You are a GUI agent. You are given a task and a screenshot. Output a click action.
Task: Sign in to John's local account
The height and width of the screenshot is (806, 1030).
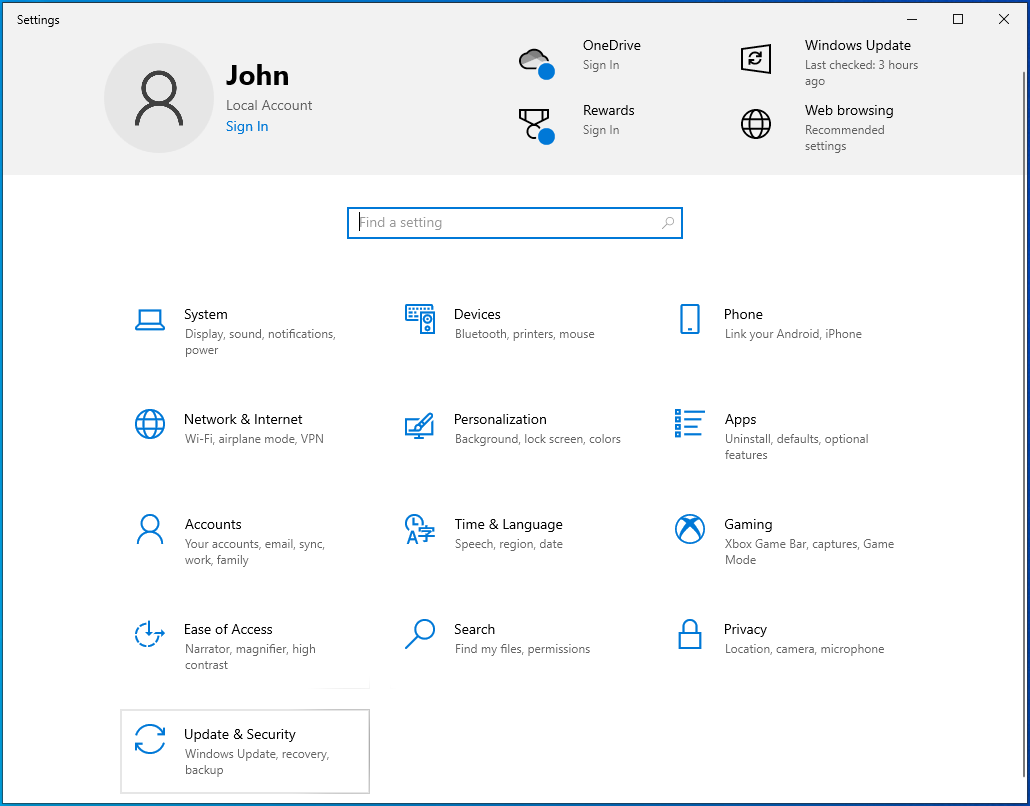click(x=247, y=126)
